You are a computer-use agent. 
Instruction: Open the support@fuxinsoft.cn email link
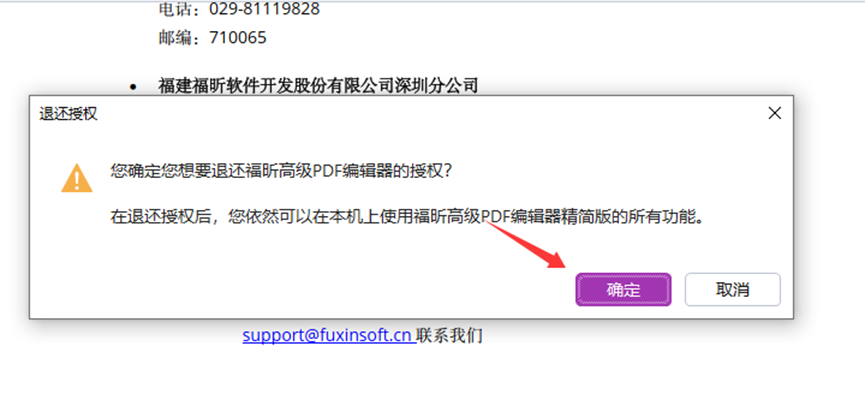click(x=328, y=335)
